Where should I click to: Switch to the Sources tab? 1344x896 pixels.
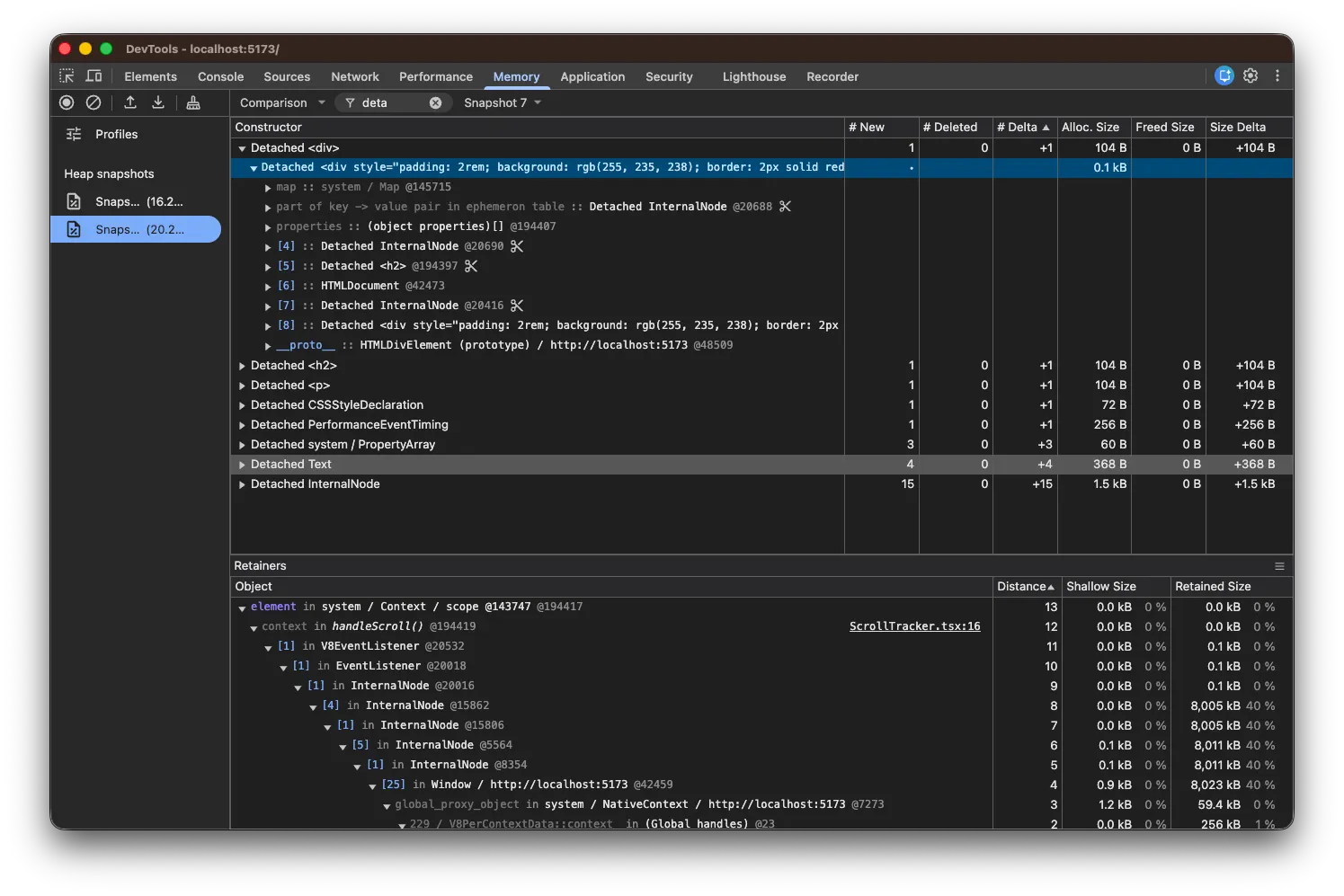coord(287,76)
